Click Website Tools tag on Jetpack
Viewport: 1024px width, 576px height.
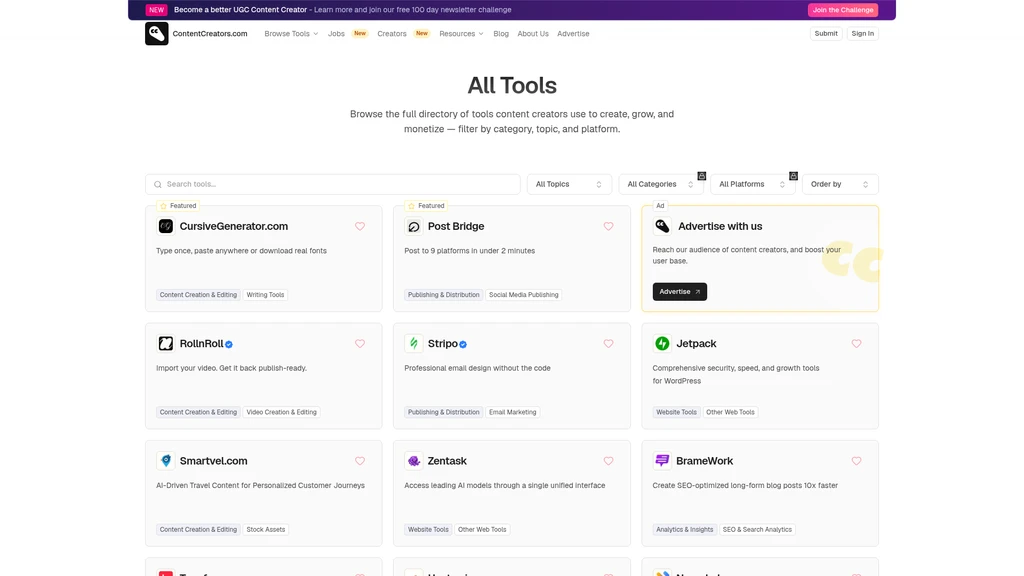[677, 412]
